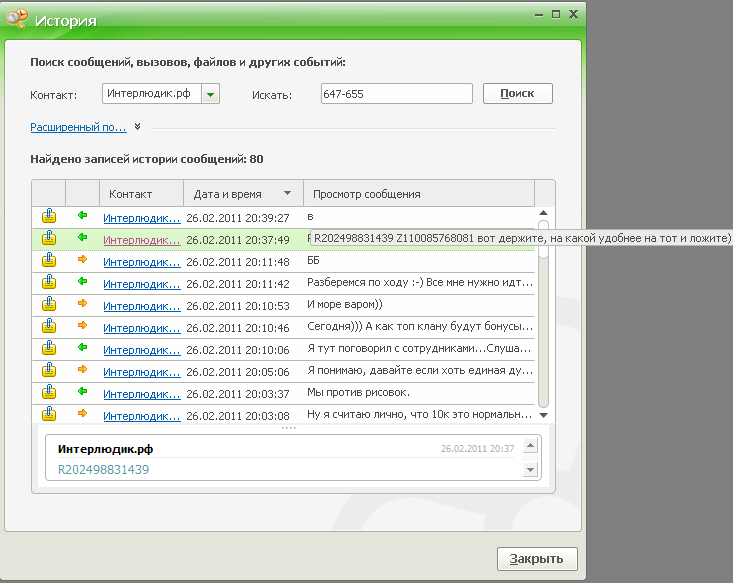Click green incoming arrow at 20:39:27
The image size is (733, 583).
tap(82, 215)
